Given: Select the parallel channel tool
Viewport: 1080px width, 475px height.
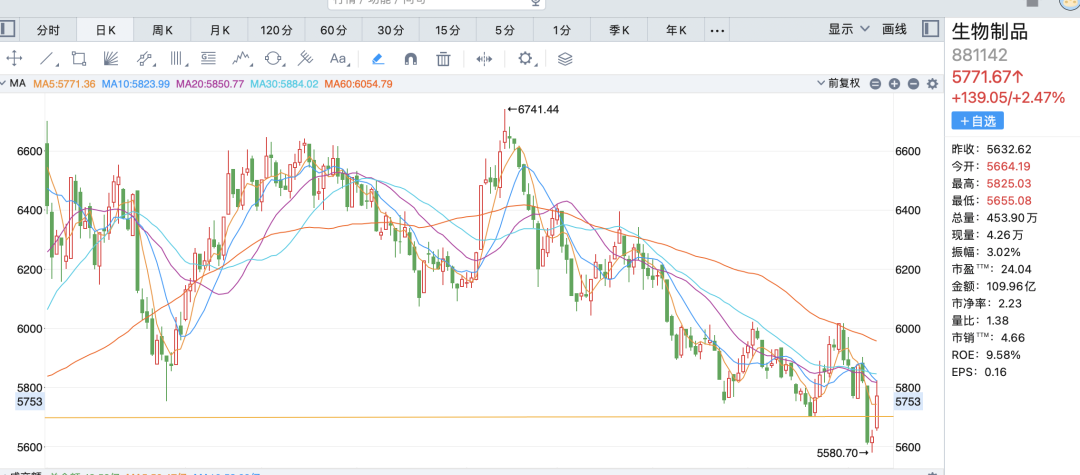Looking at the screenshot, I should [x=144, y=59].
